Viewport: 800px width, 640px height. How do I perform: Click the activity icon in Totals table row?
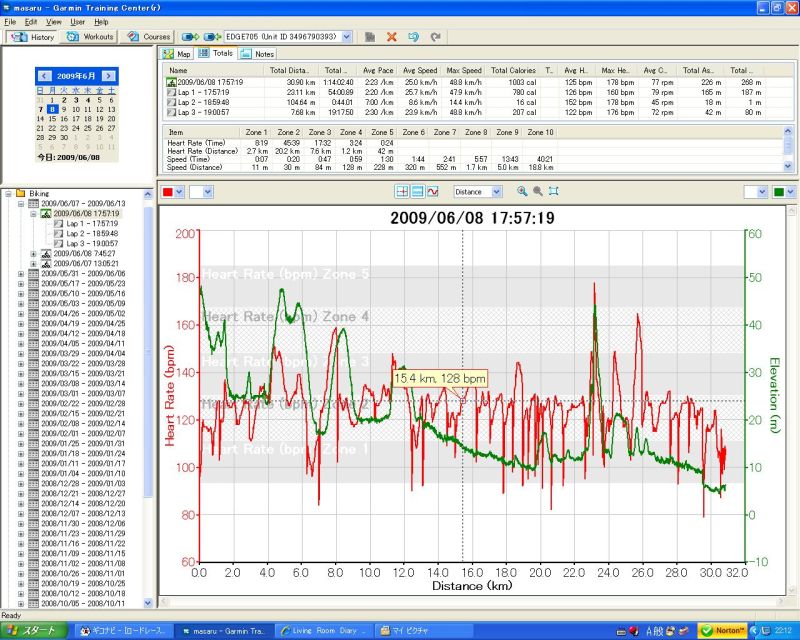(x=171, y=82)
